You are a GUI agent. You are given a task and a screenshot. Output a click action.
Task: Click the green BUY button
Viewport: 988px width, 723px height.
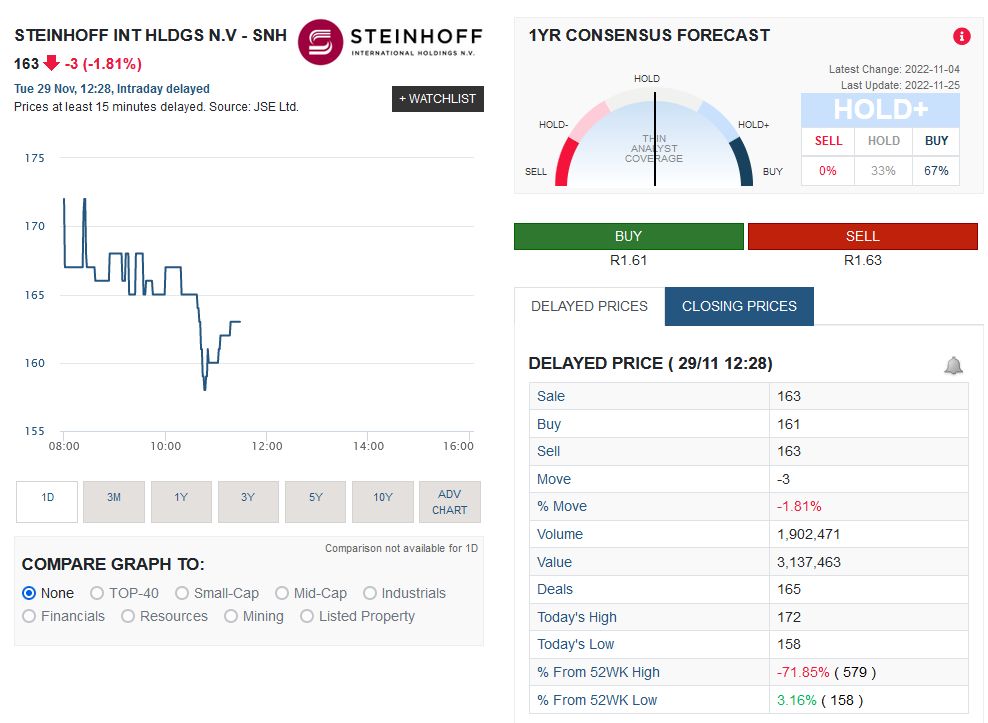[629, 236]
